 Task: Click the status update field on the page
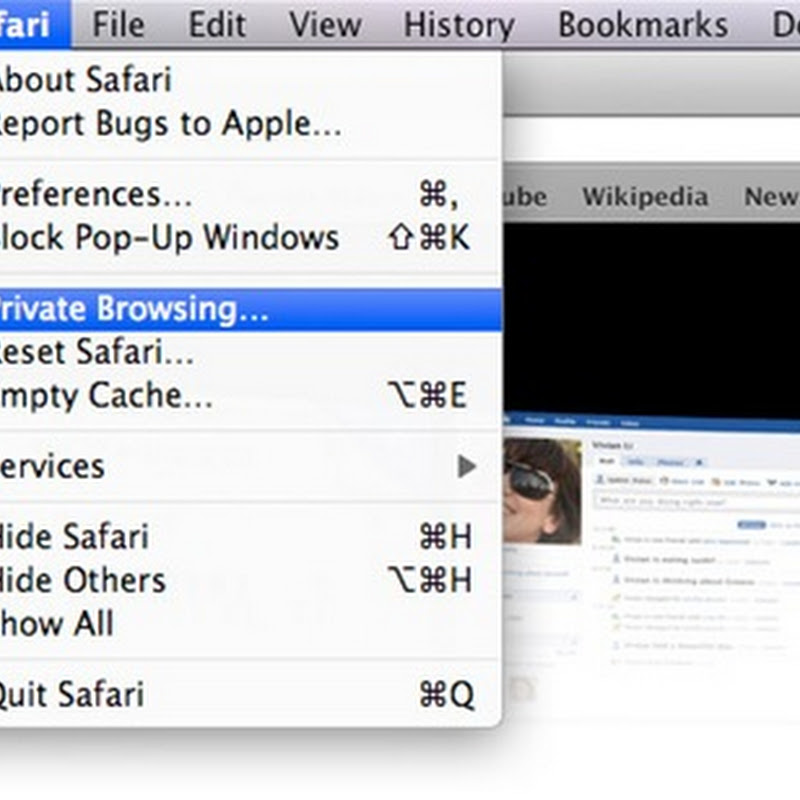point(696,501)
